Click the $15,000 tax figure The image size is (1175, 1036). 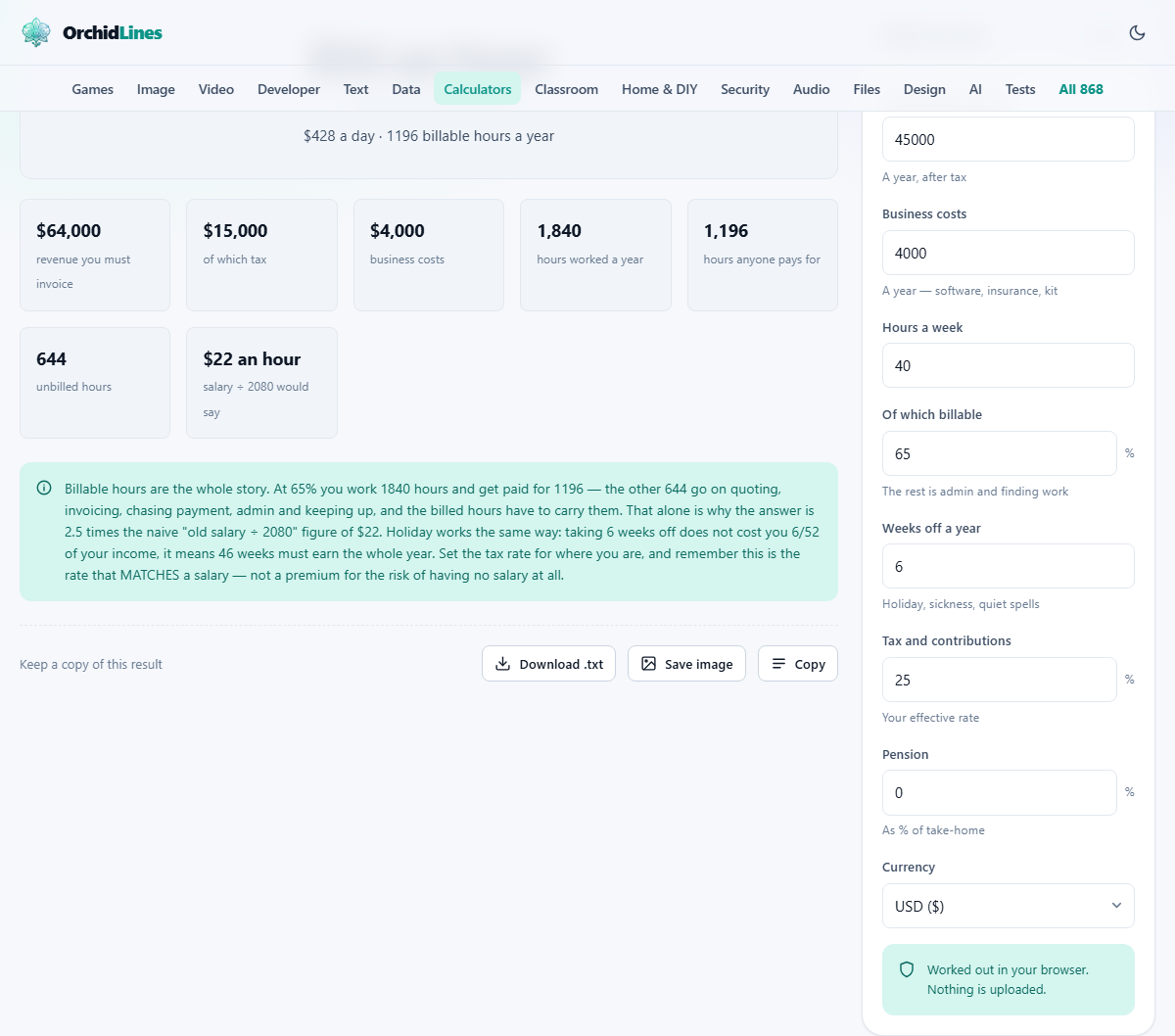(236, 231)
